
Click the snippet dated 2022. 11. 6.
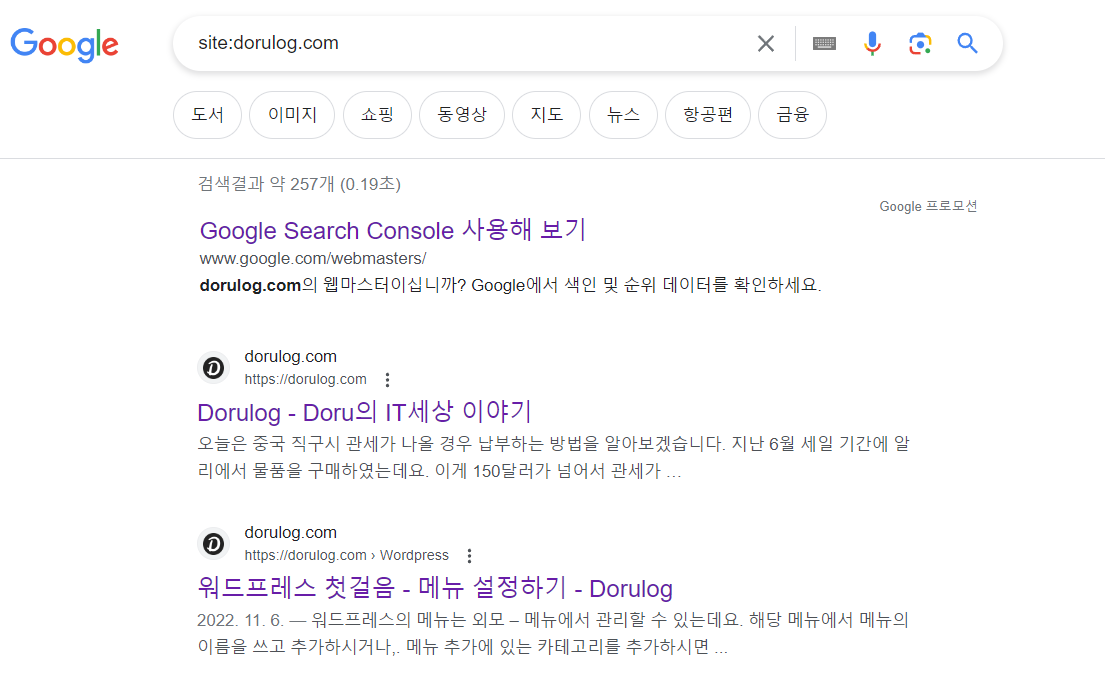(553, 633)
